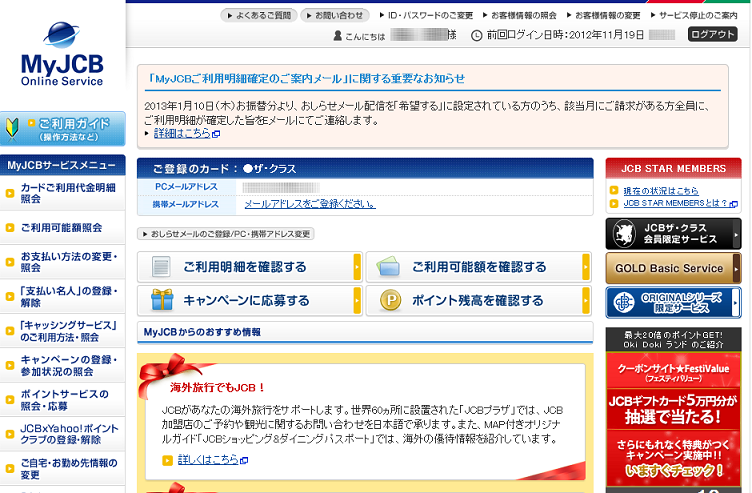Select 「支払い名人」の登録・解除 menu item
752x493 pixels.
63,296
